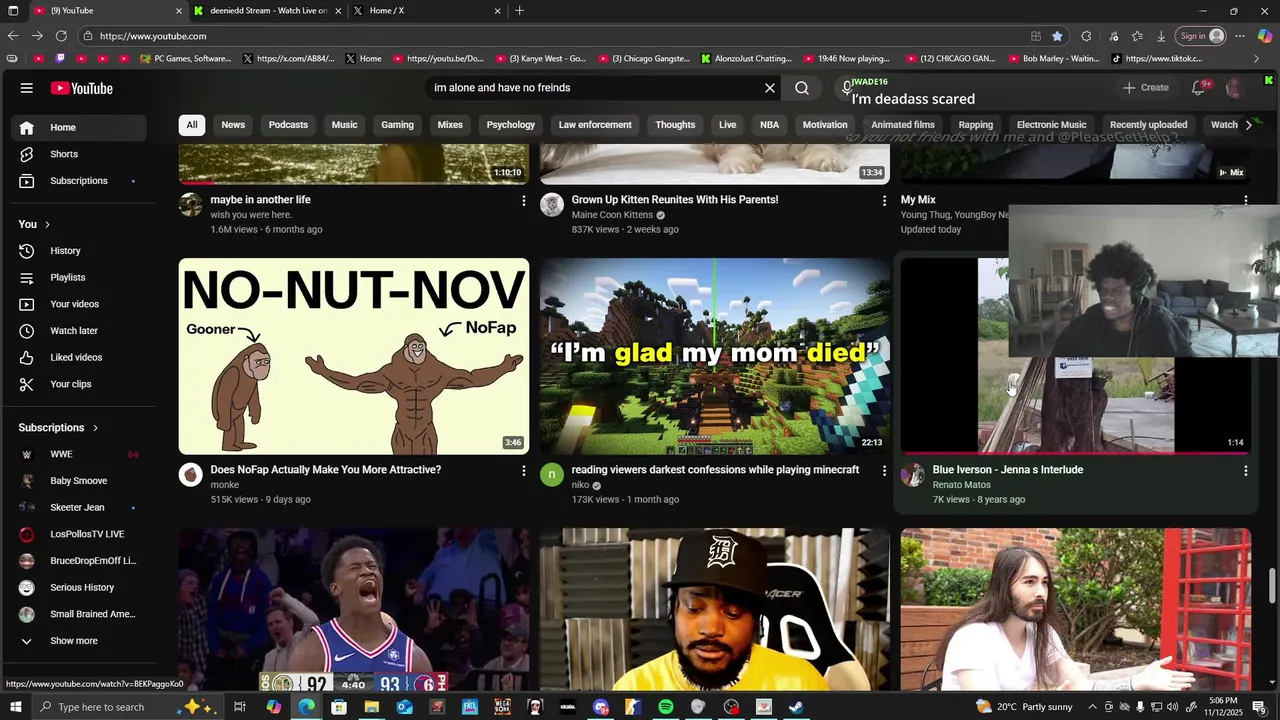Screen dimensions: 1280x720
Task: Open a new browser tab
Action: 519,11
